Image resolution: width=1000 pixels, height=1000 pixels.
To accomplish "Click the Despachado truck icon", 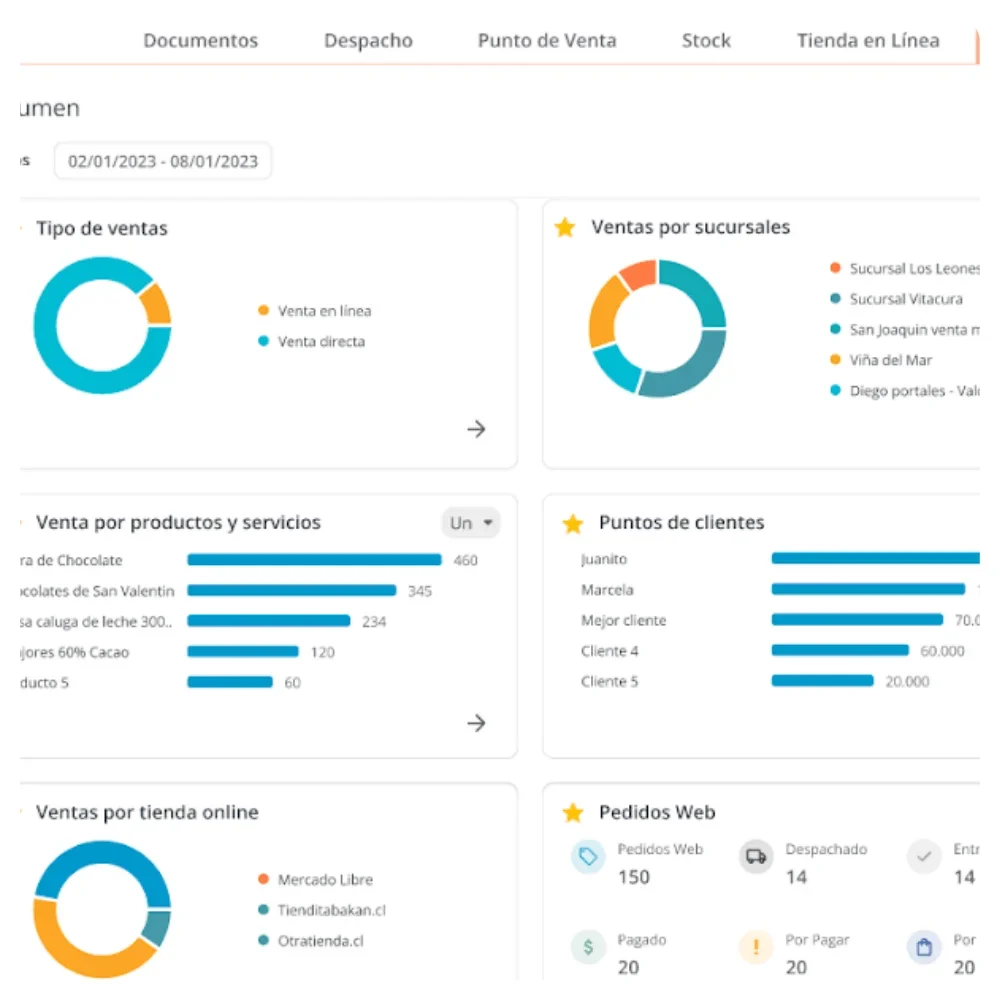I will pyautogui.click(x=756, y=857).
